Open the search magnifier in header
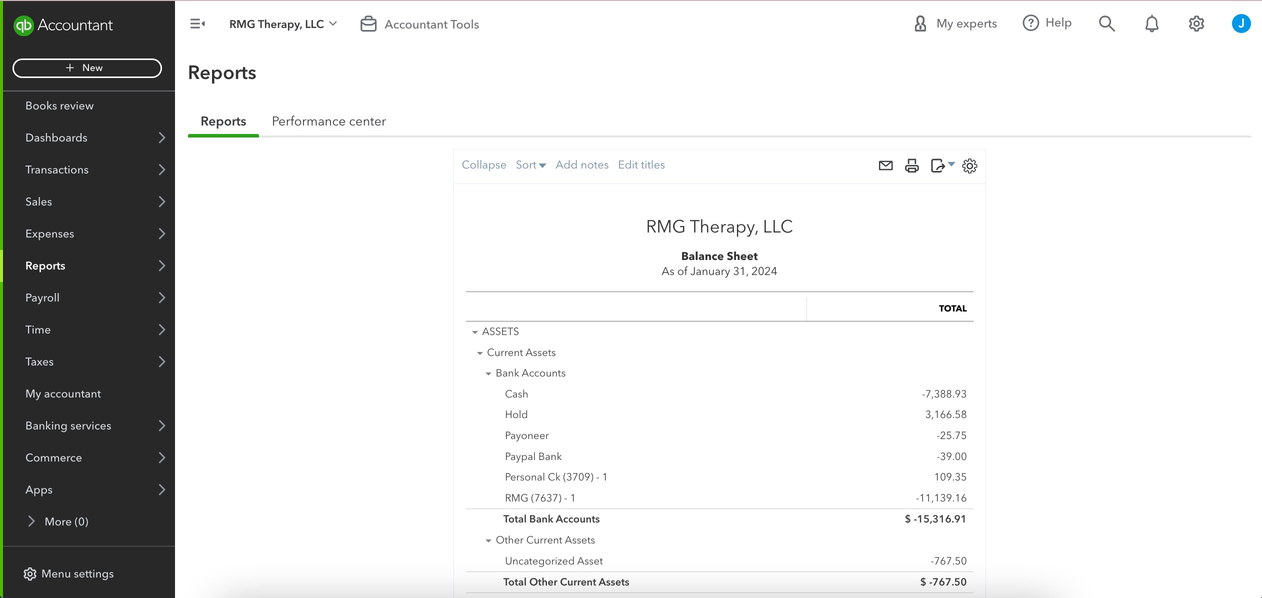The image size is (1262, 598). (1106, 24)
